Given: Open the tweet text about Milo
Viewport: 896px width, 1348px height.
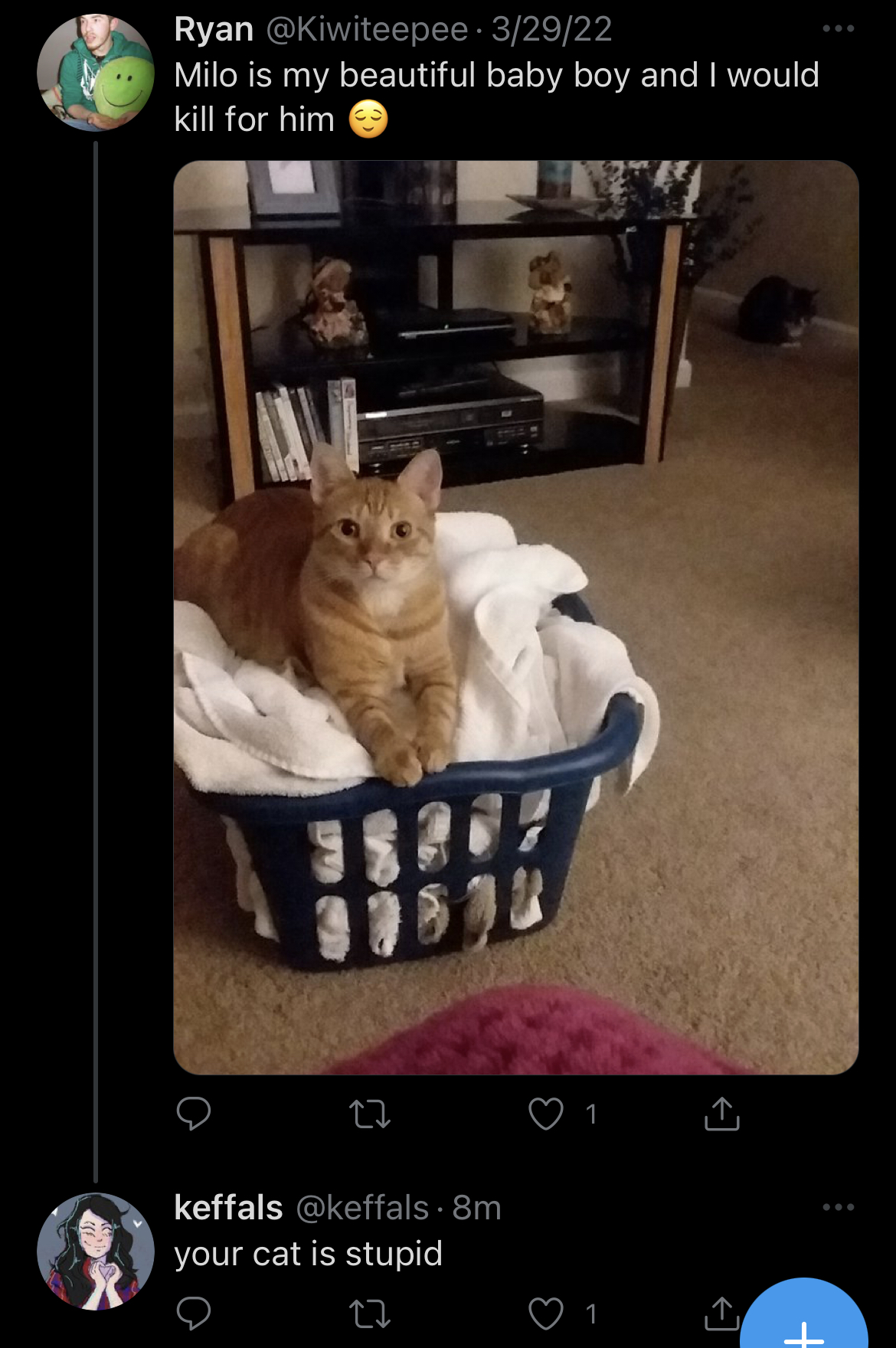Looking at the screenshot, I should pos(496,97).
